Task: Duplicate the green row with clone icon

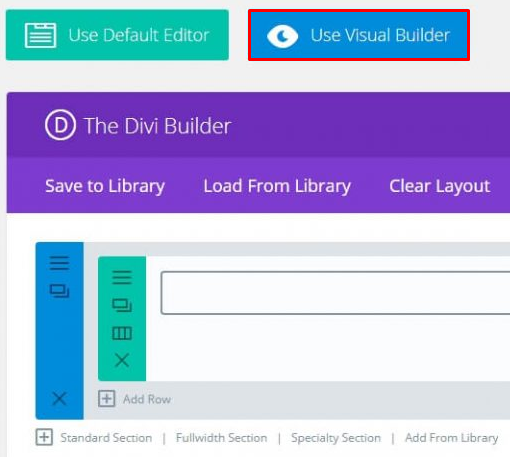Action: tap(122, 305)
